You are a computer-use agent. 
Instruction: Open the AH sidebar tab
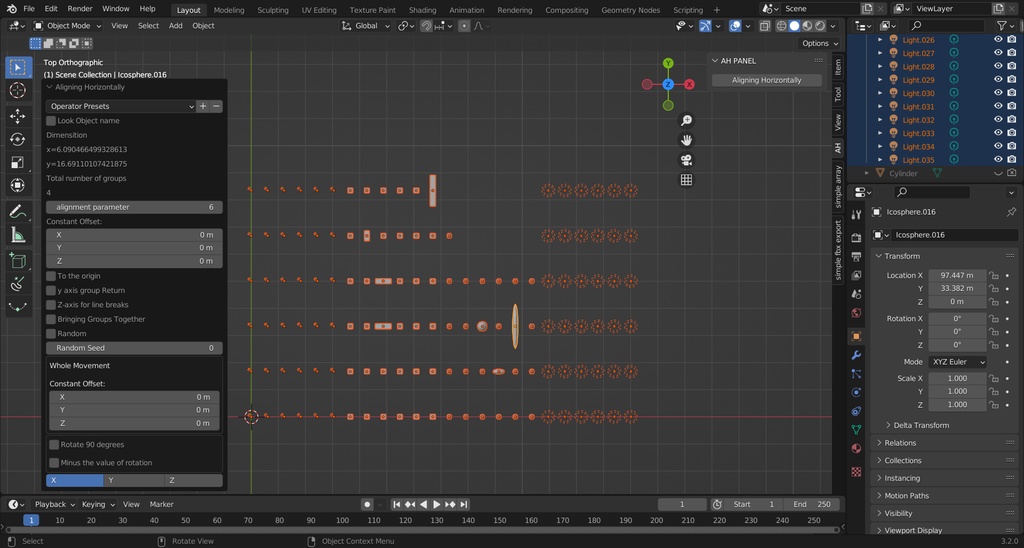[838, 148]
